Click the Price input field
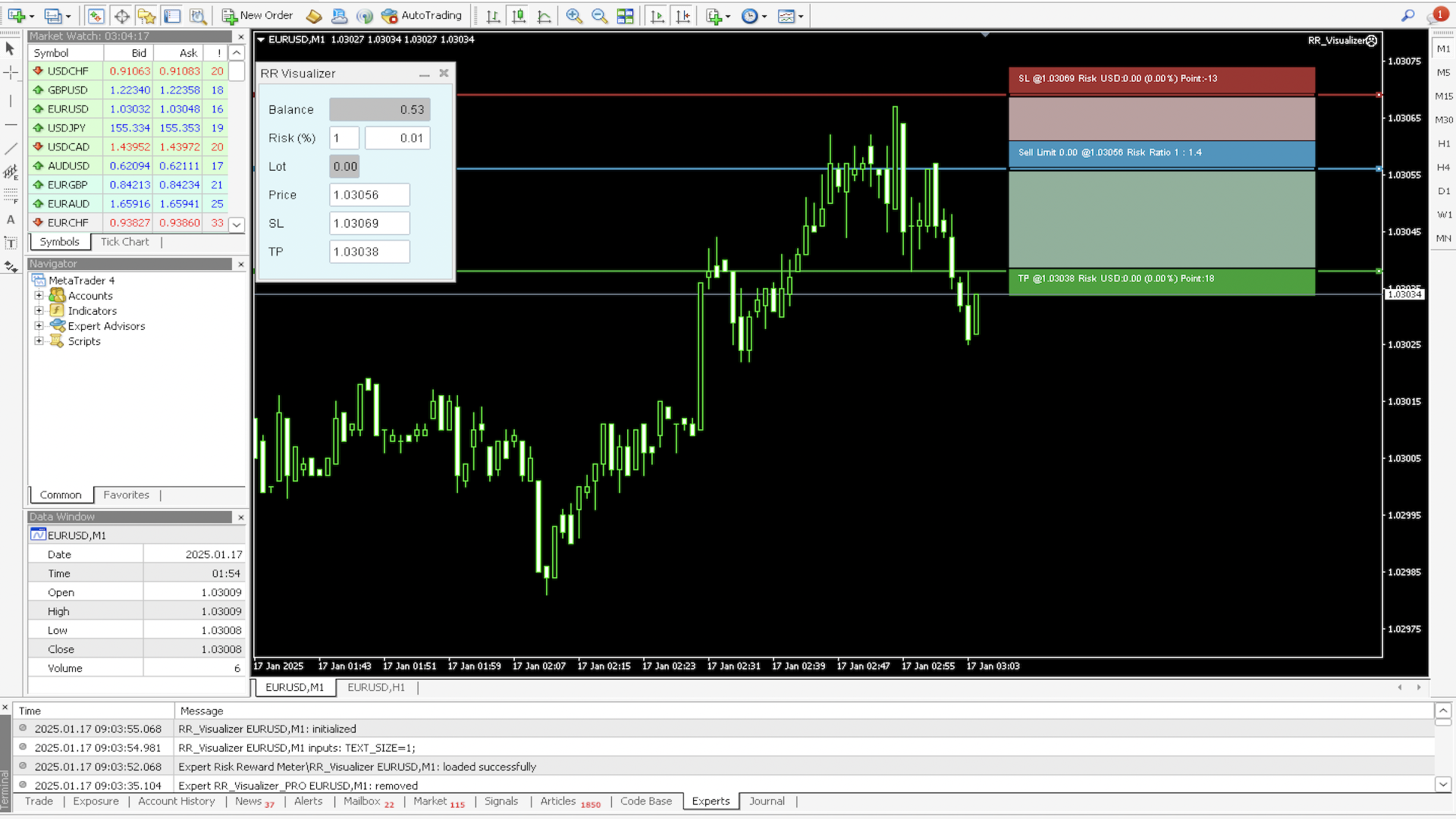The width and height of the screenshot is (1456, 819). [369, 195]
